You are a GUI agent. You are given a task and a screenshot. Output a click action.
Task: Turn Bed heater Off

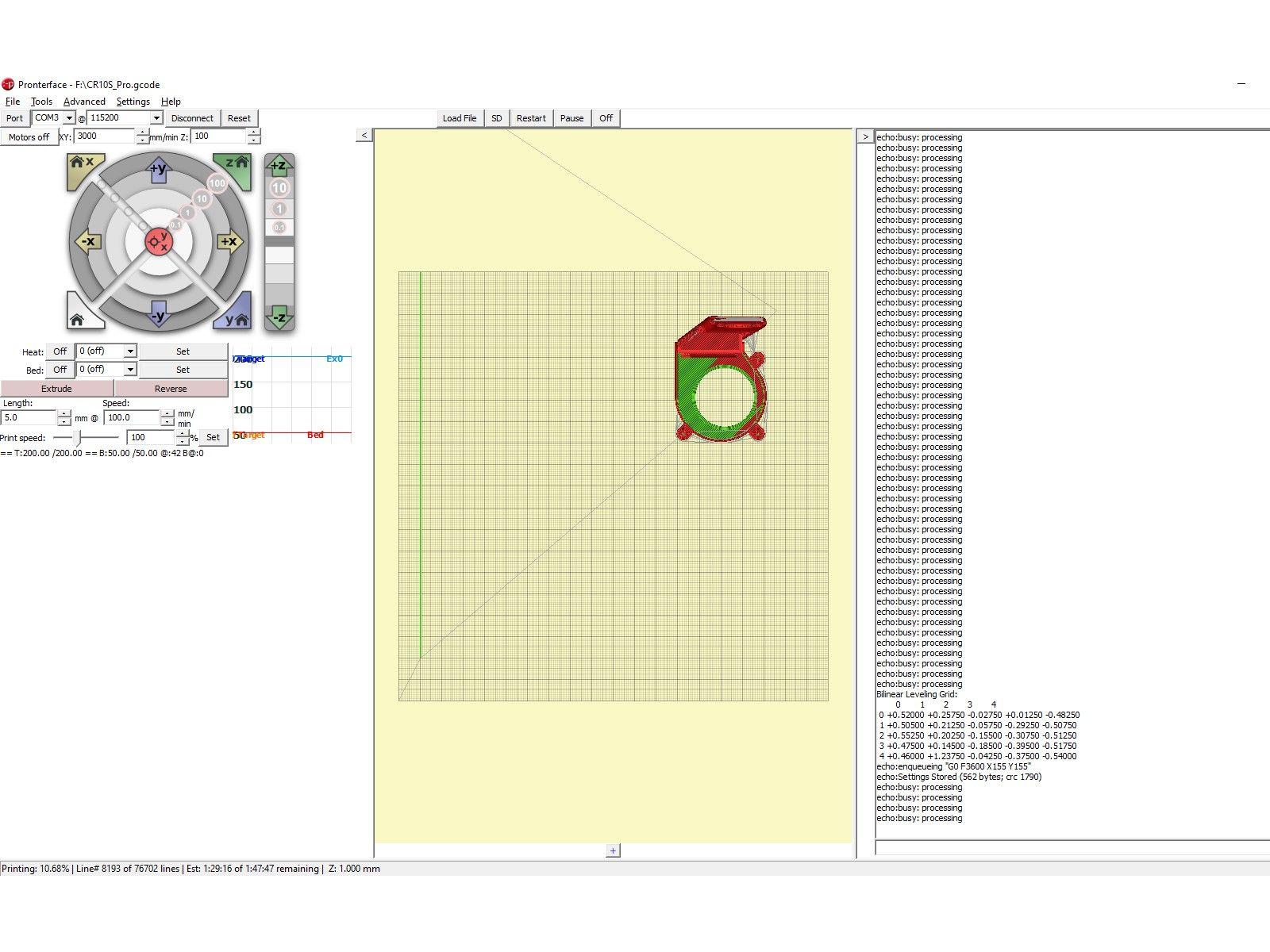click(60, 370)
